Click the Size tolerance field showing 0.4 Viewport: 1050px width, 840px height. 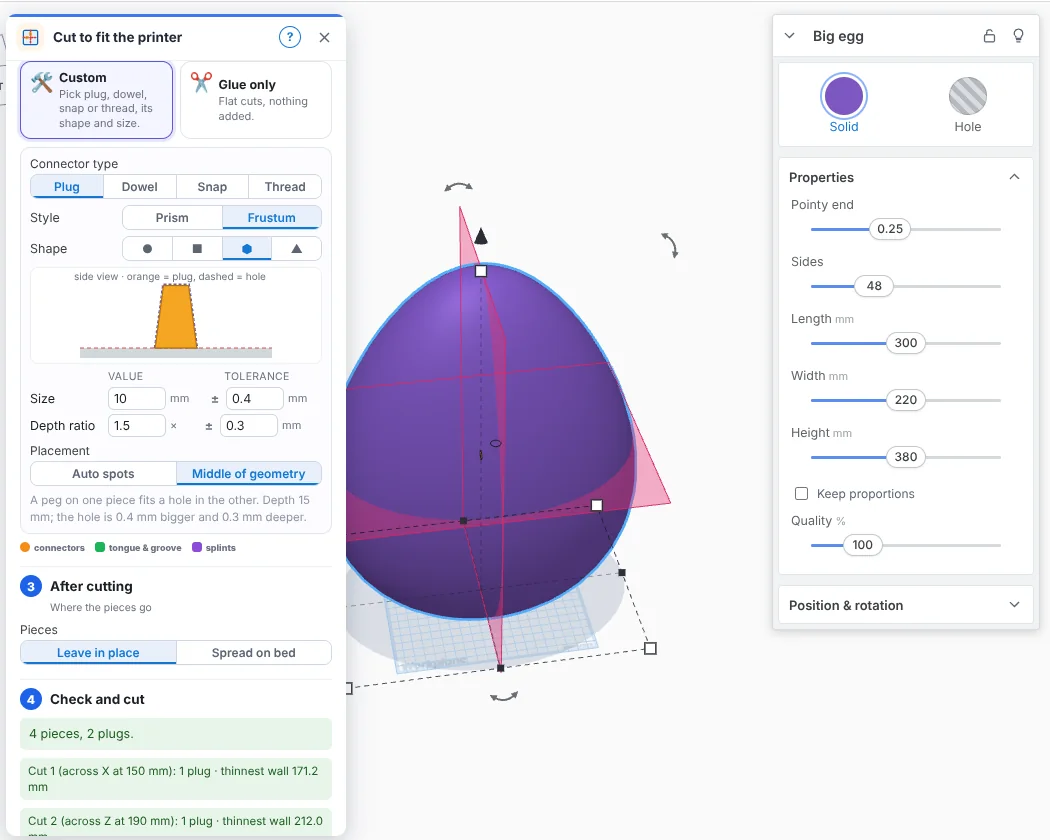coord(254,399)
